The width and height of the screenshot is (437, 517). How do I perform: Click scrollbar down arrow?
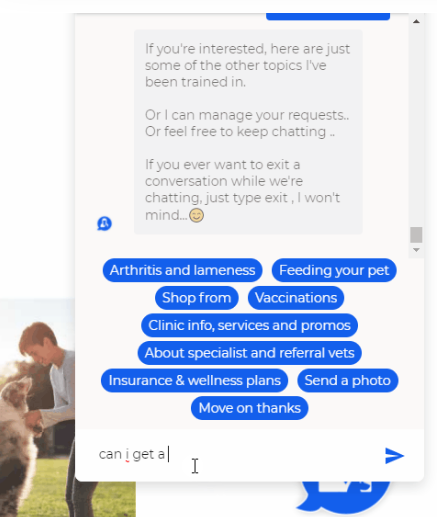(x=416, y=250)
